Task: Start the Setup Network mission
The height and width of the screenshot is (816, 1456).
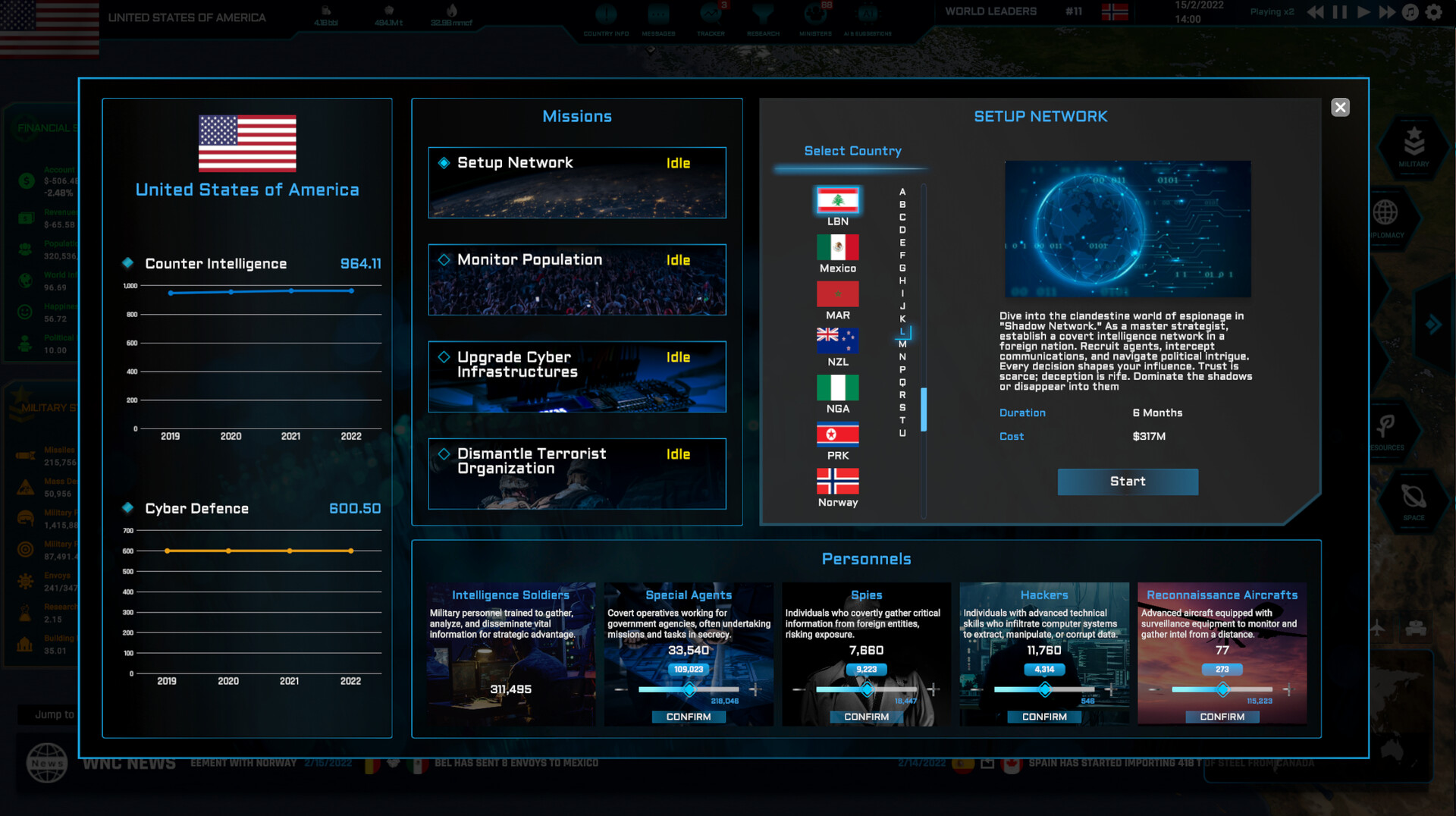Action: click(1128, 482)
